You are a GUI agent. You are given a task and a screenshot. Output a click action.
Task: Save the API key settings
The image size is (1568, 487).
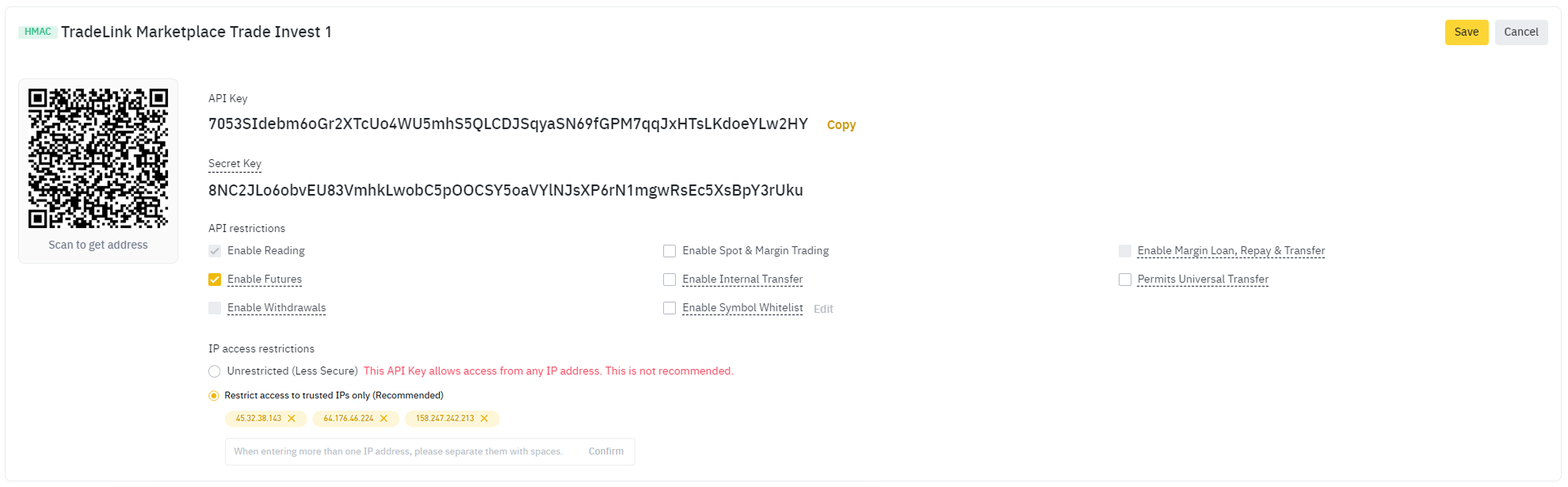click(x=1467, y=32)
